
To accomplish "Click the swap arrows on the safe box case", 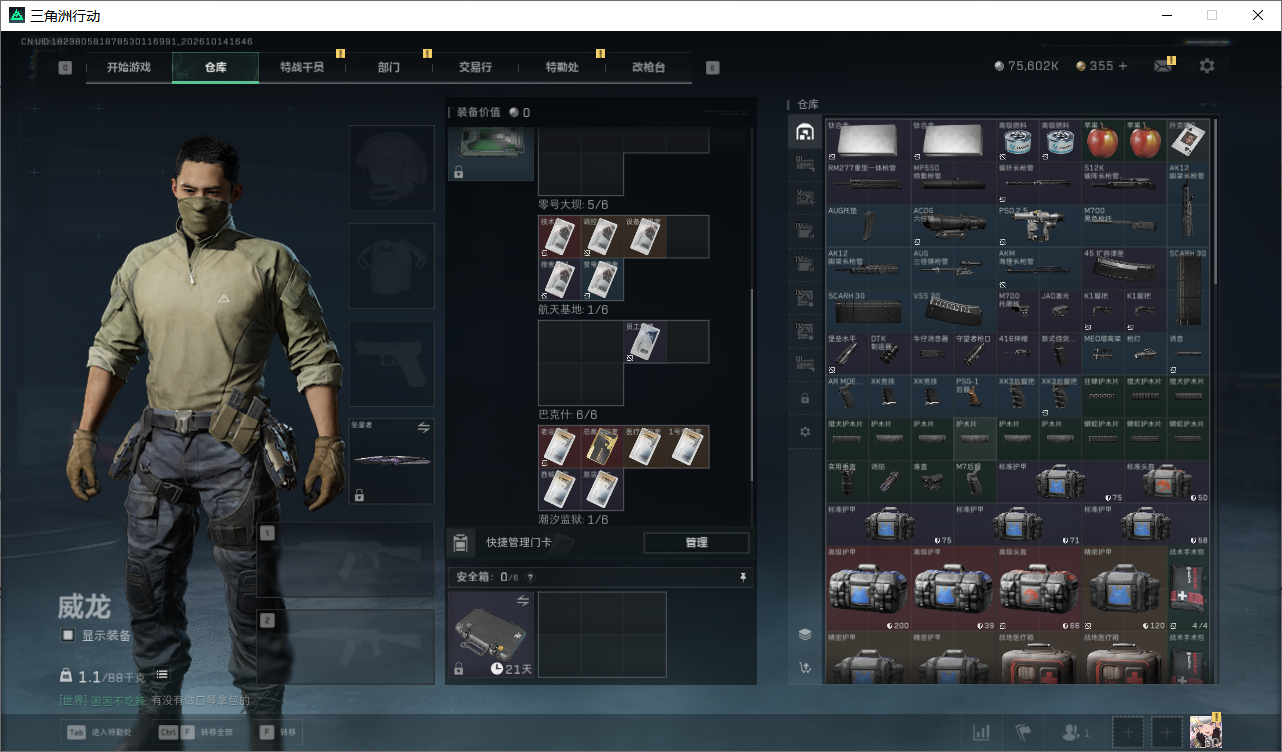I will point(522,601).
